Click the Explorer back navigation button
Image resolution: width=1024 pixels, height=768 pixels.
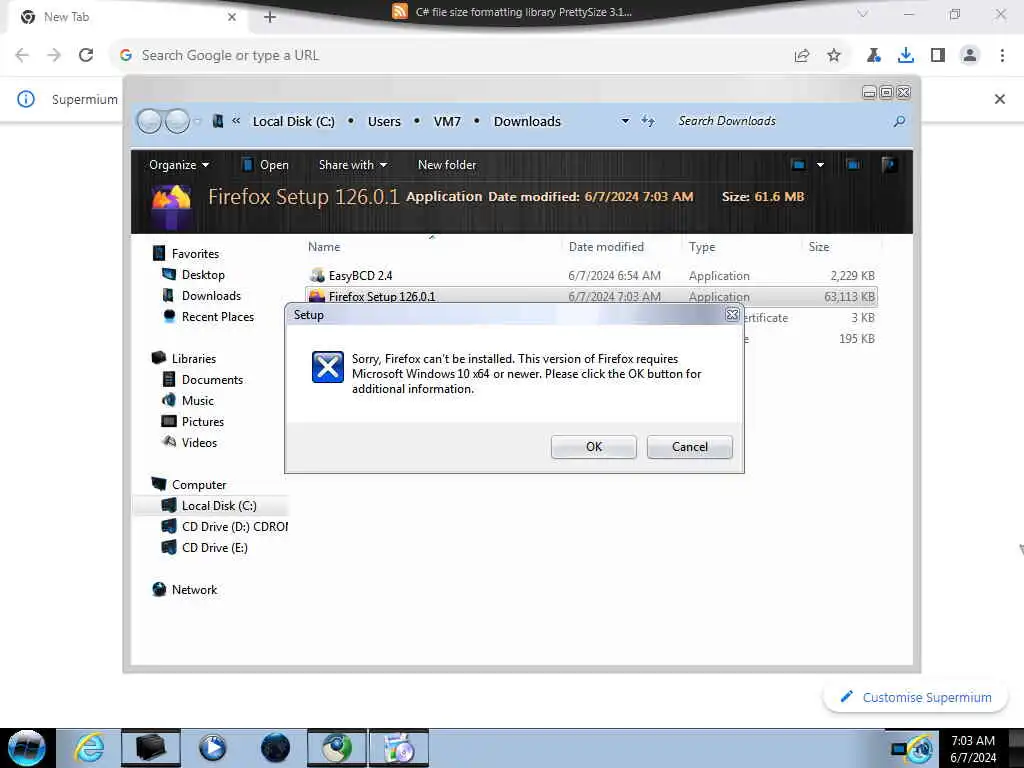click(150, 121)
